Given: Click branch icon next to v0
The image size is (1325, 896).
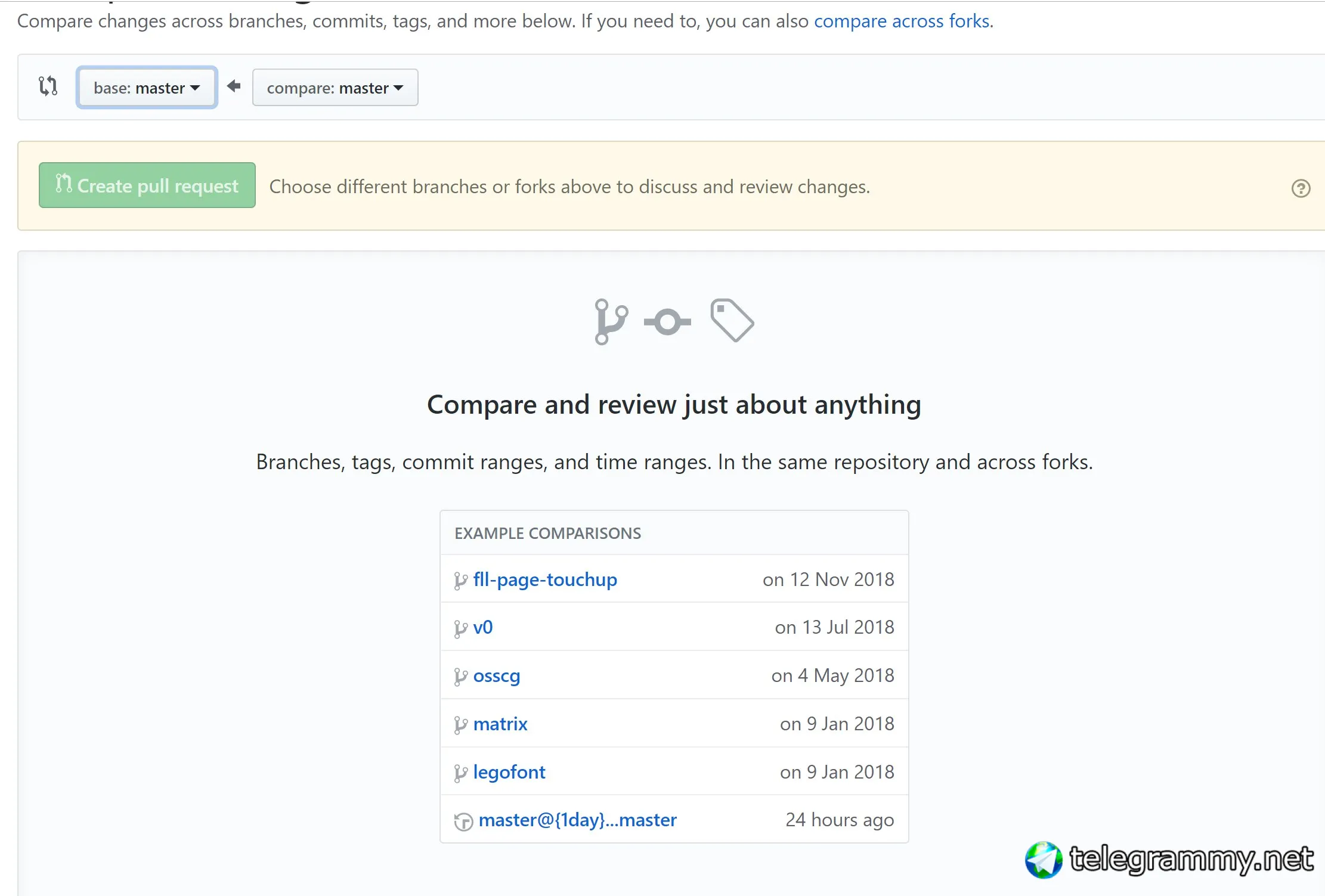Looking at the screenshot, I should pos(460,629).
